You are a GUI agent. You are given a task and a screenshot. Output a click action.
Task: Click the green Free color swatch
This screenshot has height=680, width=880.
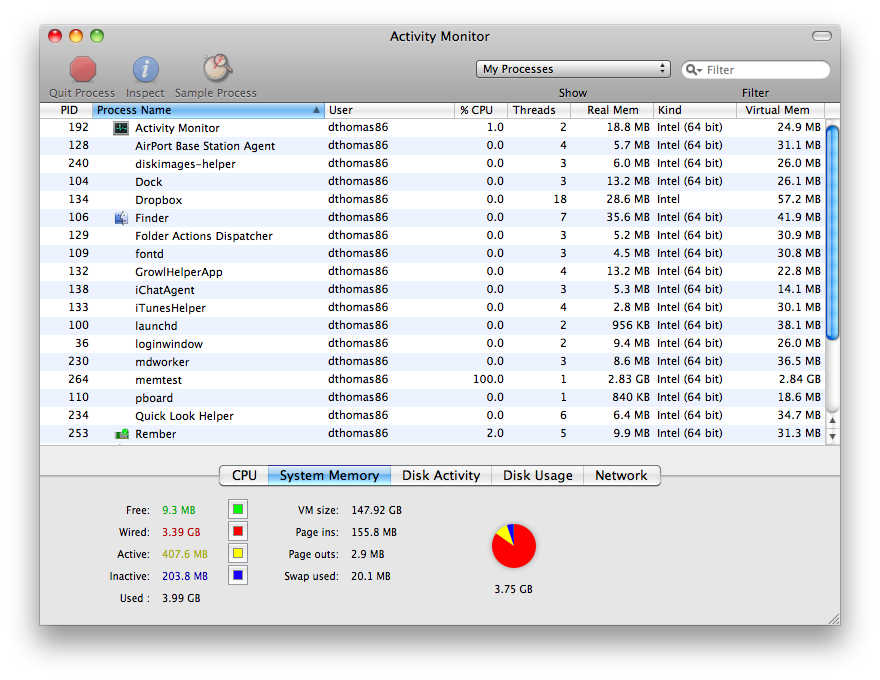(x=238, y=509)
